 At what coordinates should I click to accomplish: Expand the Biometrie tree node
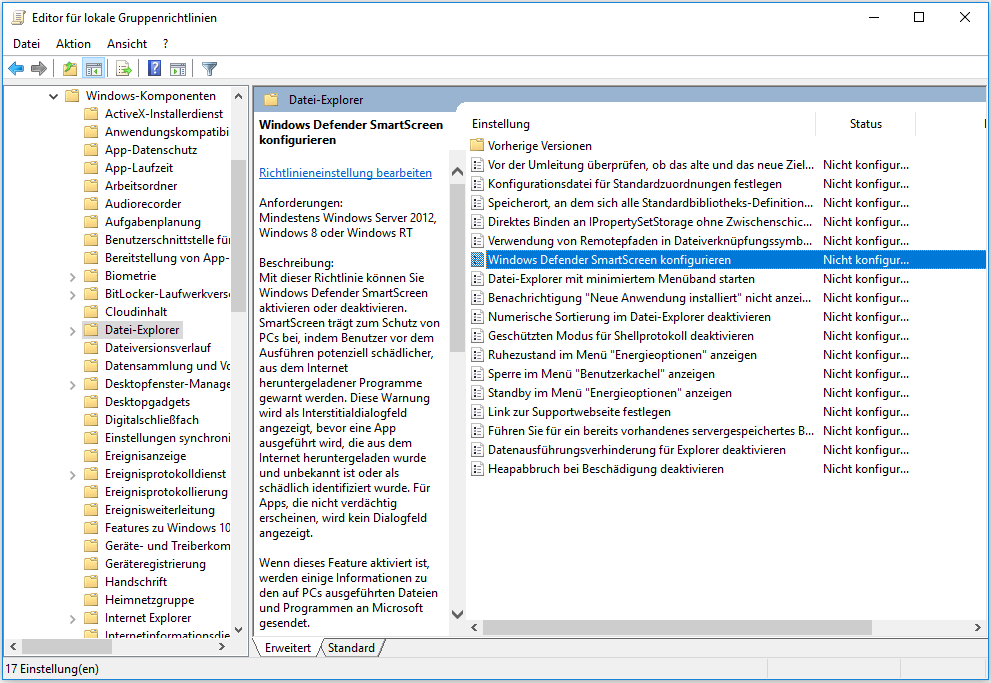72,277
